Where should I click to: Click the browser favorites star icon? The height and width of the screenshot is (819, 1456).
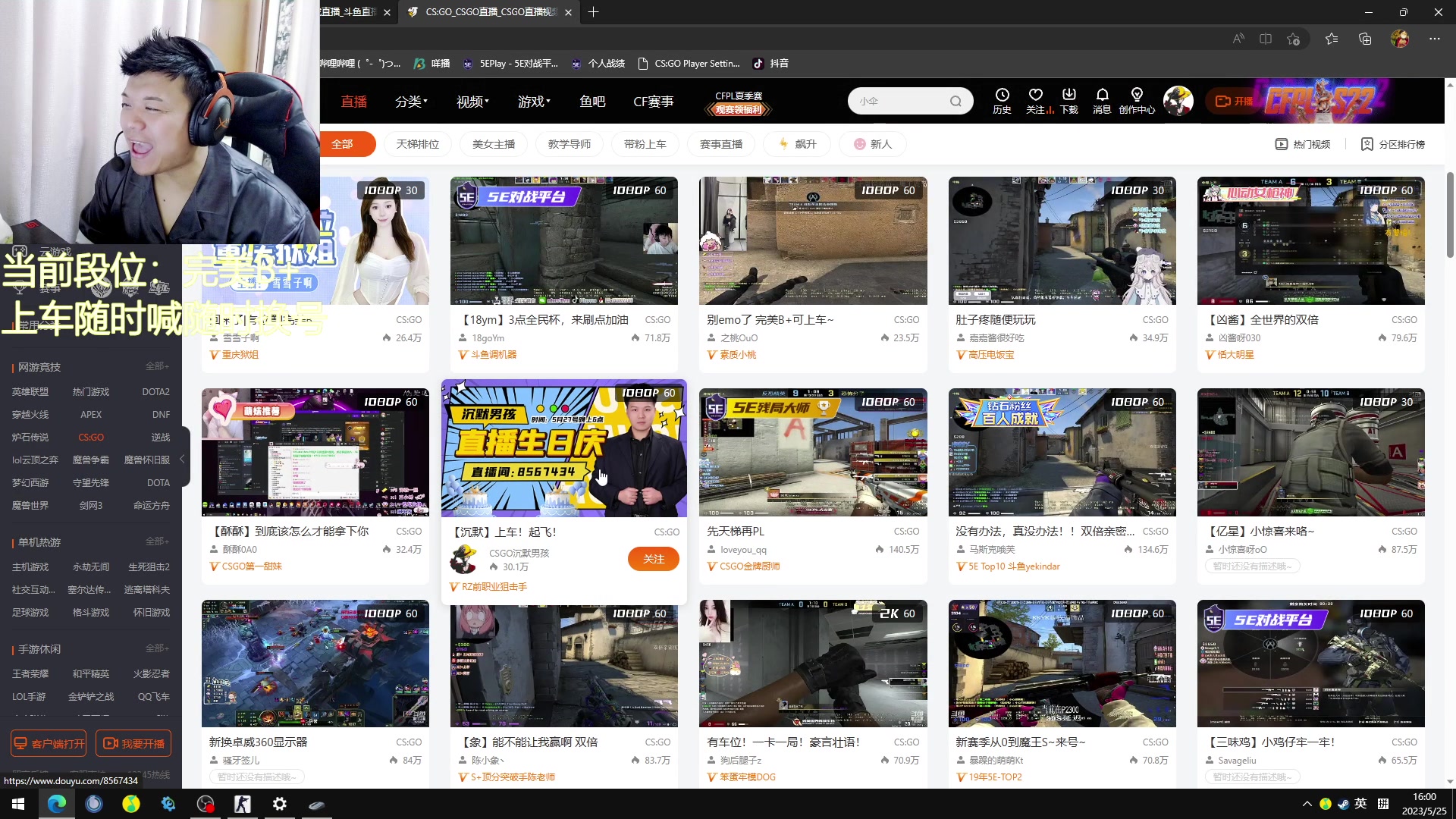[1331, 39]
